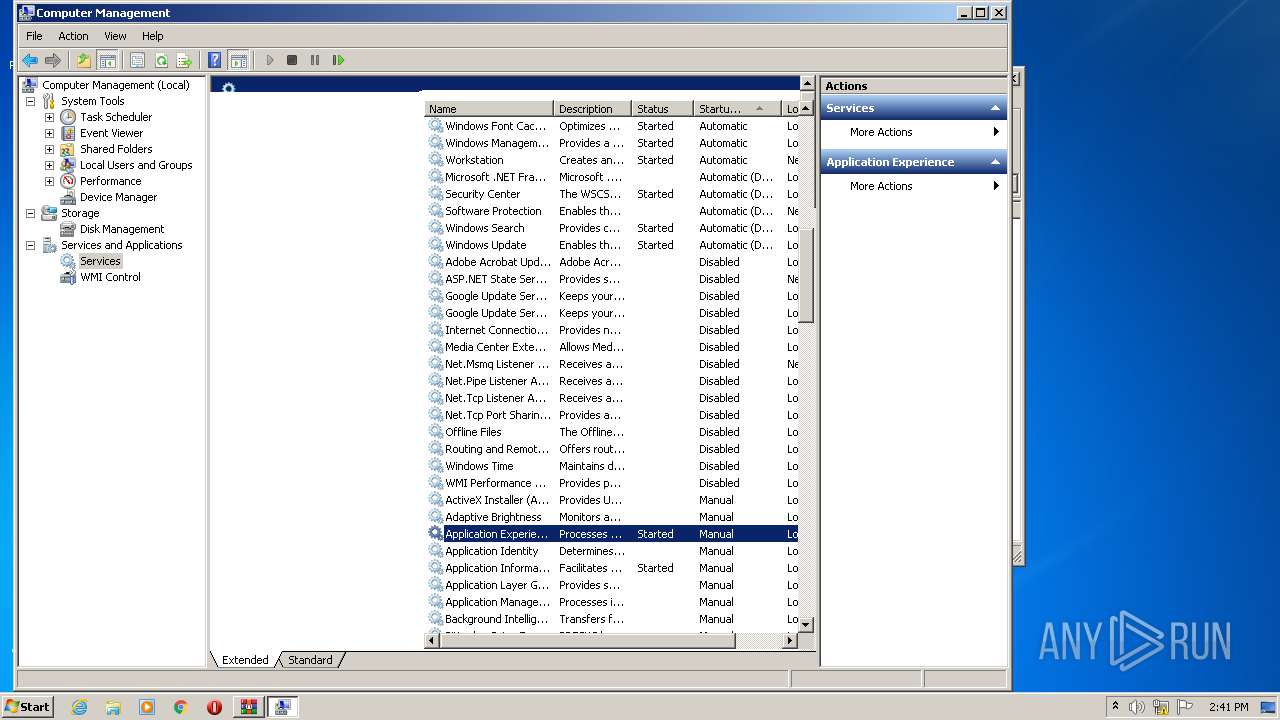Collapse the Services actions section
Screen dimensions: 1280x720
[995, 108]
